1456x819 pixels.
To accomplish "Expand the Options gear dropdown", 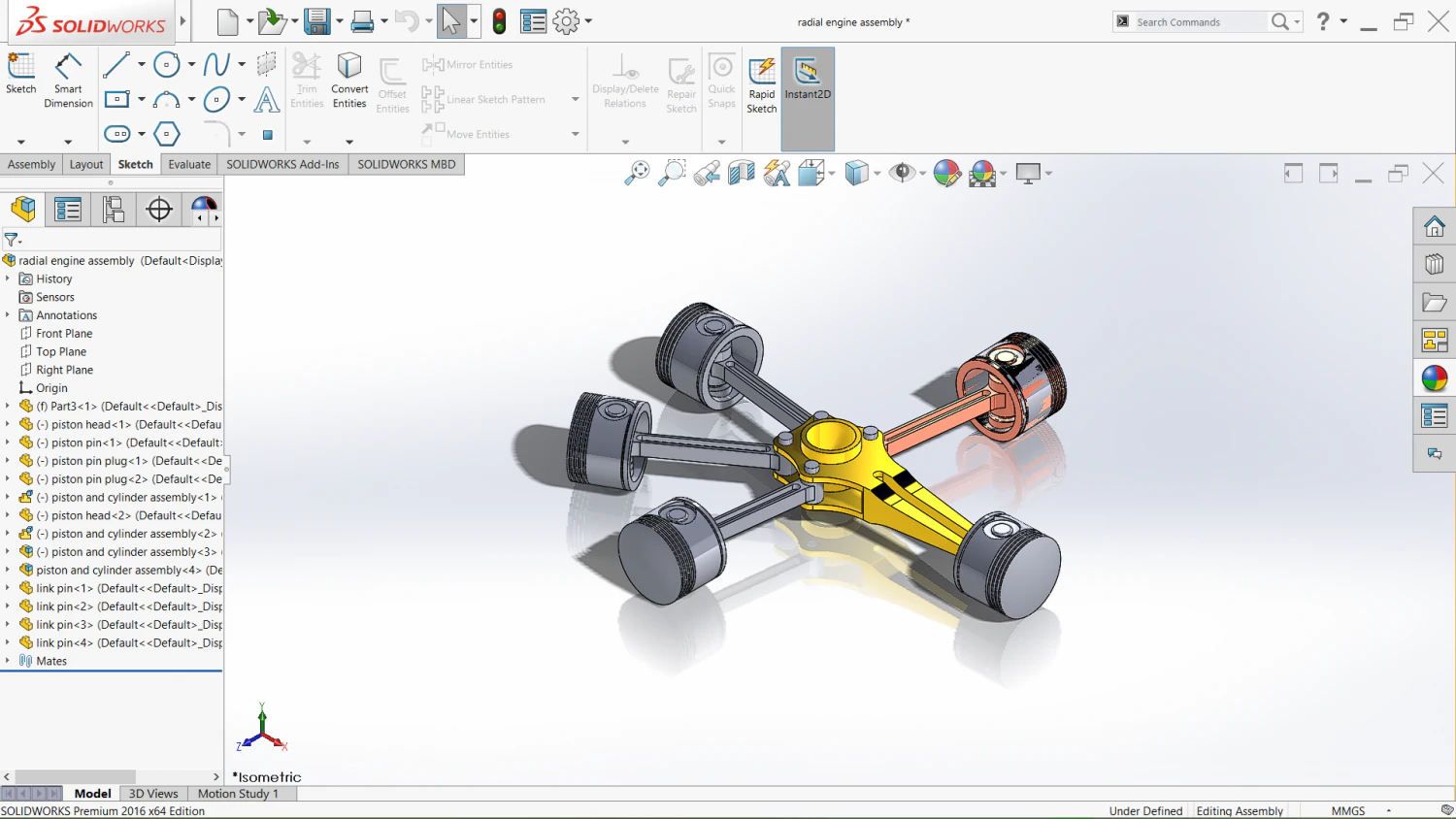I will click(x=588, y=21).
